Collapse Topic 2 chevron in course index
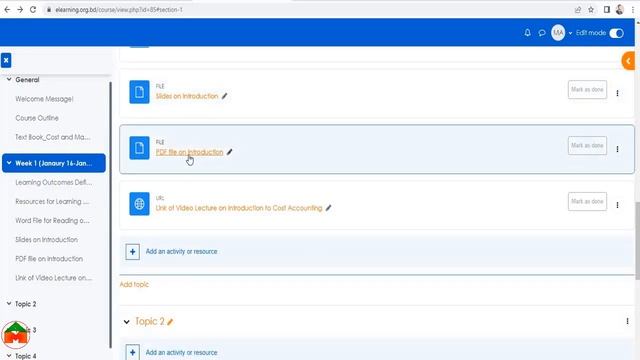640x360 pixels. coord(9,304)
